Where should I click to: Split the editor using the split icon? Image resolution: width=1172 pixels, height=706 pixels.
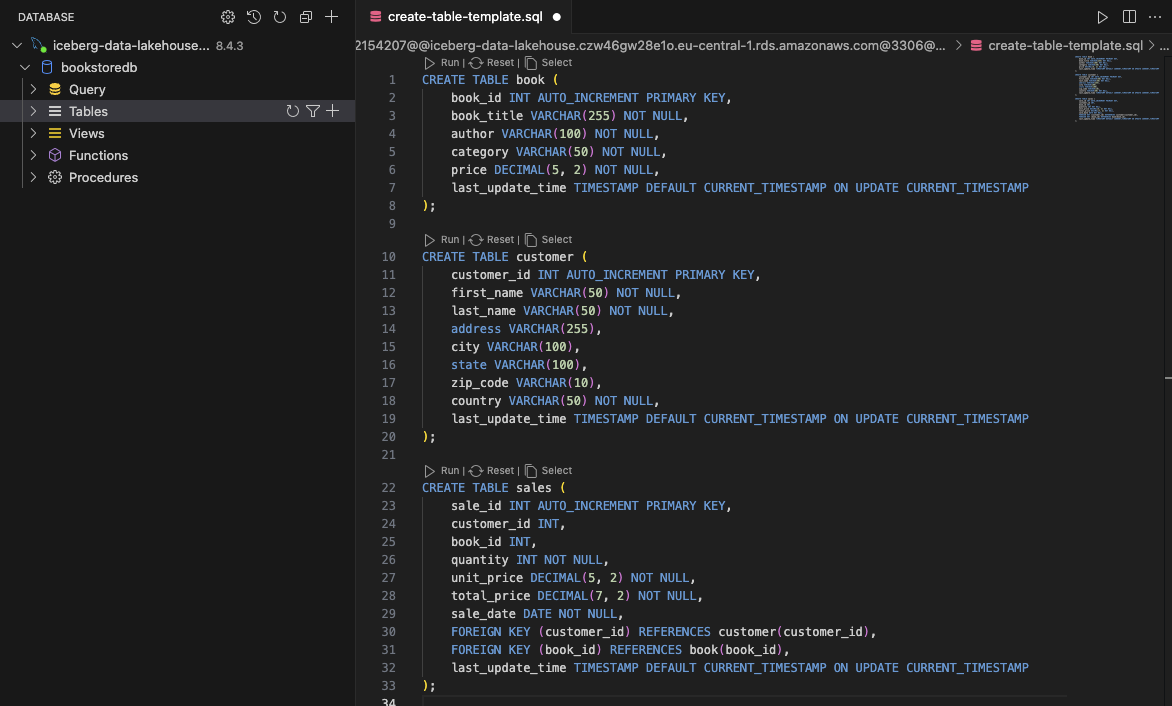tap(1129, 17)
